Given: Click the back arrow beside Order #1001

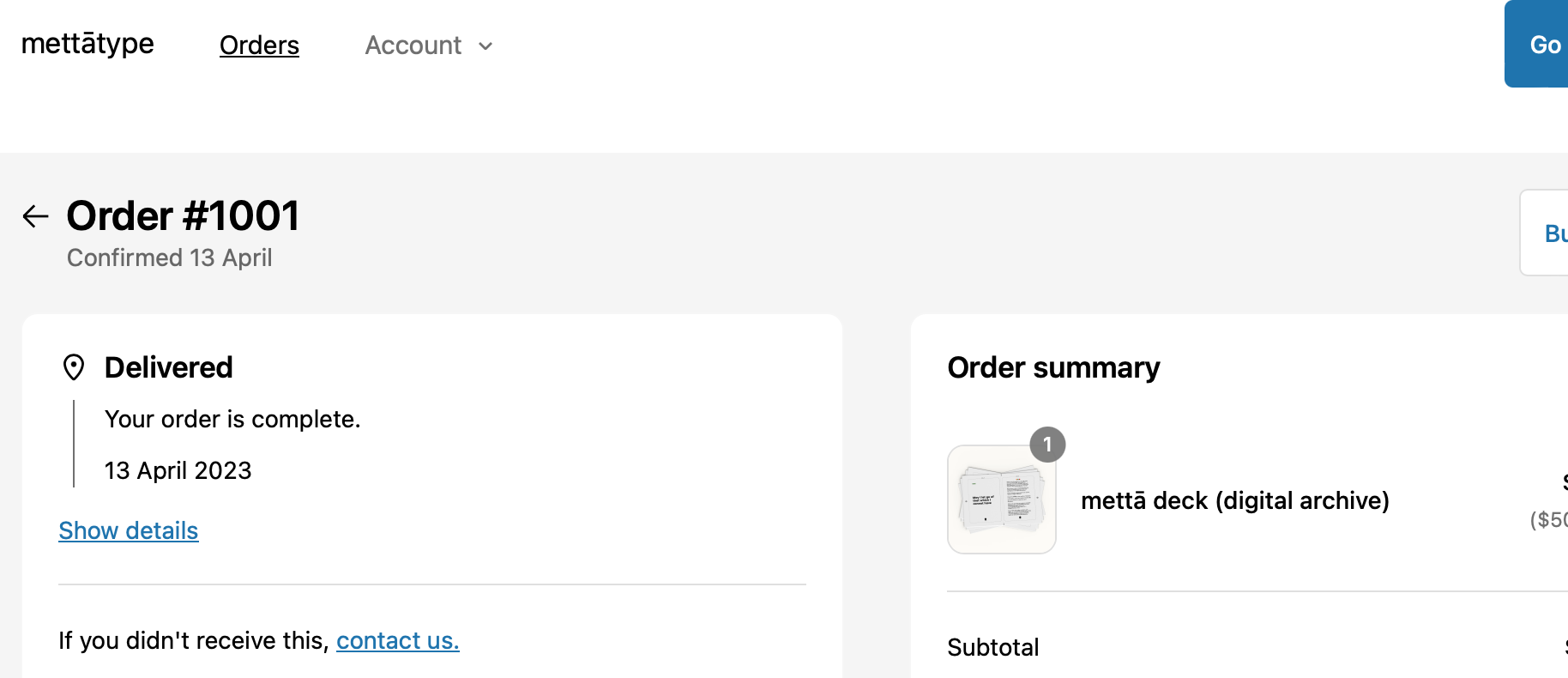Looking at the screenshot, I should tap(35, 216).
